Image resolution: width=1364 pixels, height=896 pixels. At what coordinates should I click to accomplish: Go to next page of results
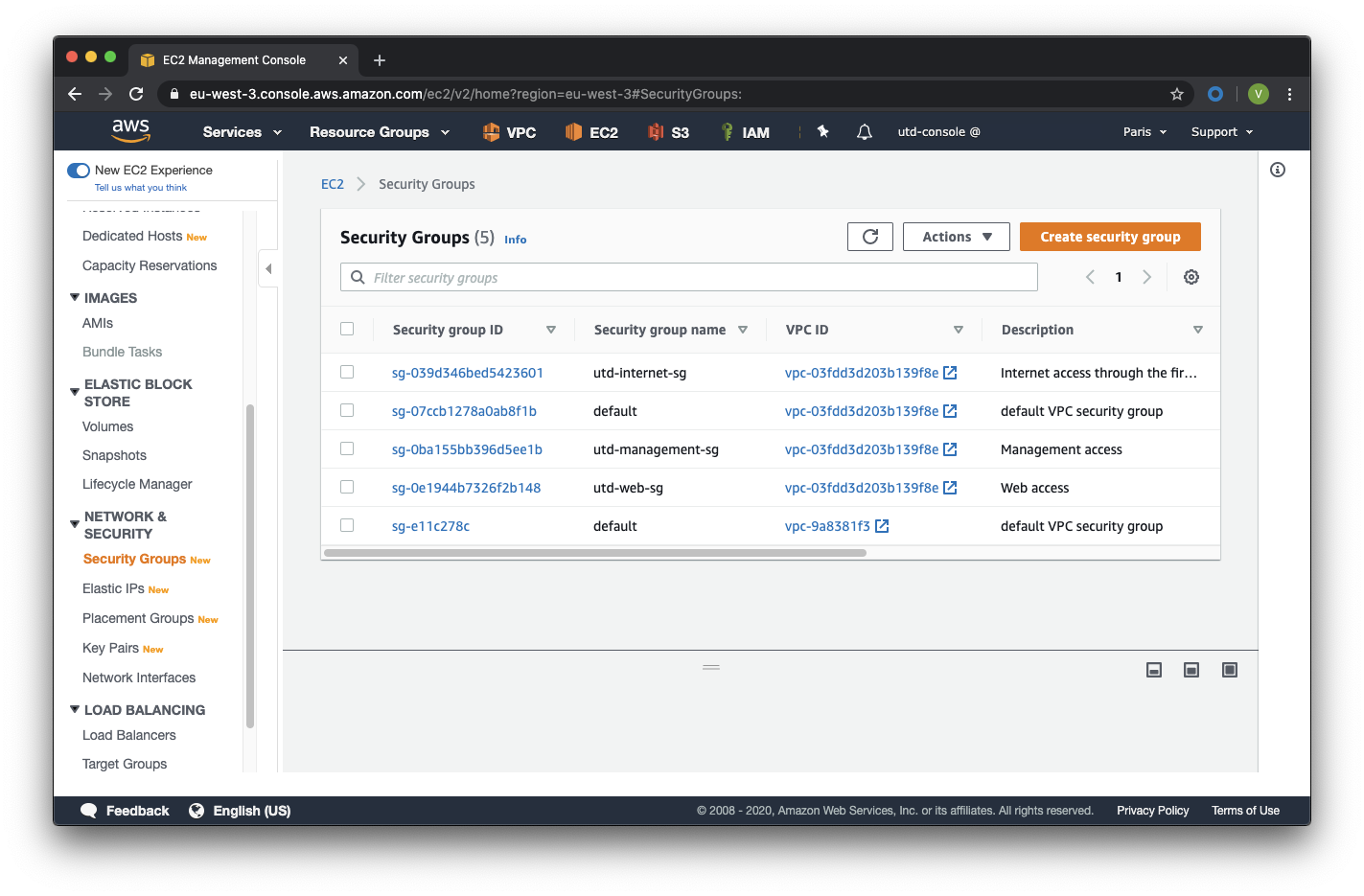click(1146, 277)
